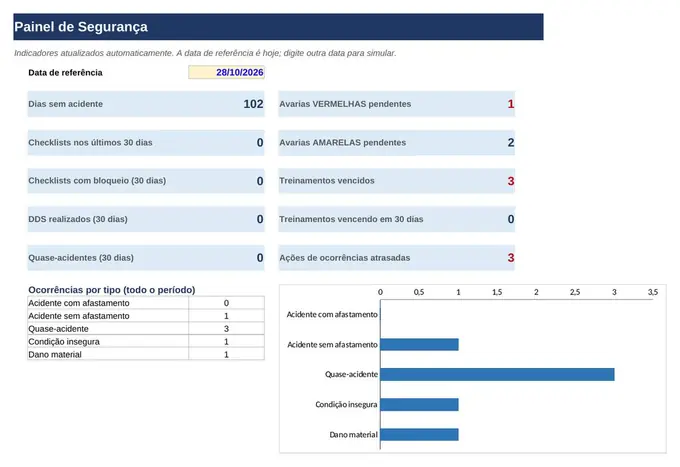Click the count cell for Quase-acidente in table
The height and width of the screenshot is (467, 680).
click(x=226, y=329)
